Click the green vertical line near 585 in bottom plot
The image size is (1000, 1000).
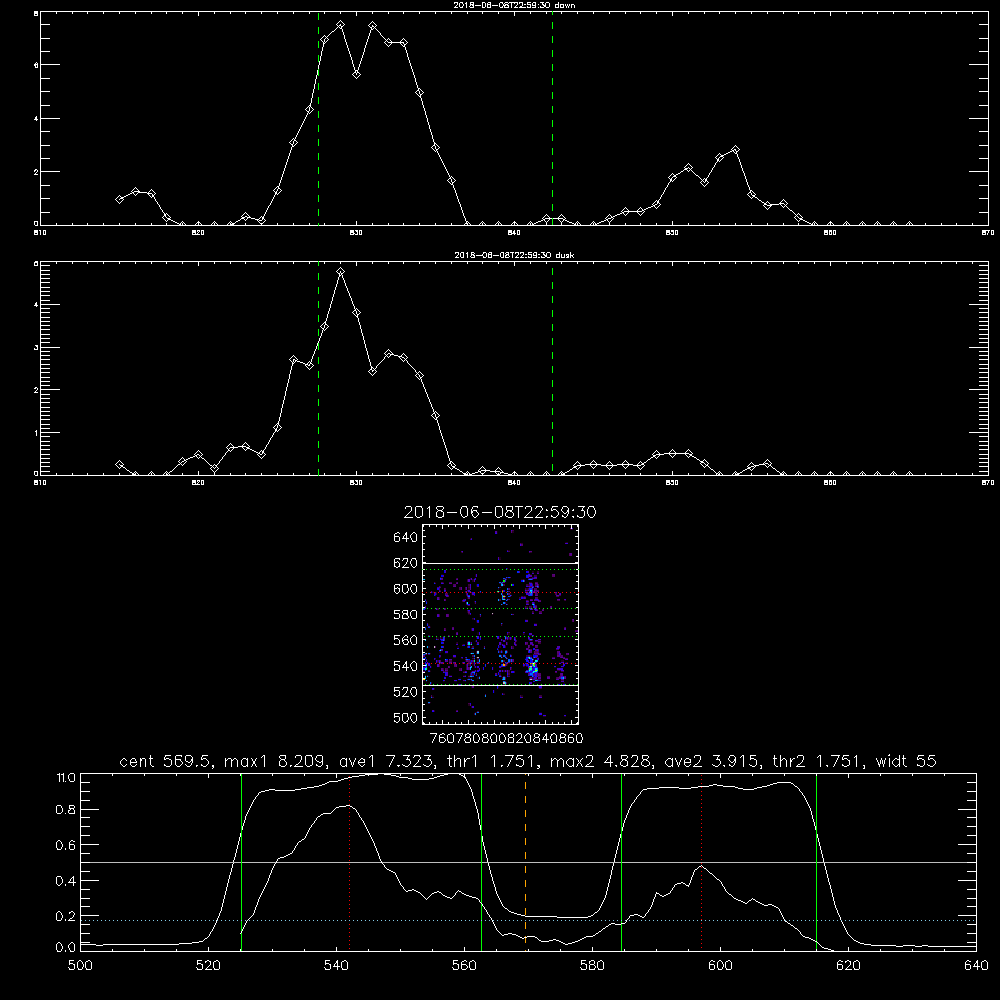pos(621,861)
